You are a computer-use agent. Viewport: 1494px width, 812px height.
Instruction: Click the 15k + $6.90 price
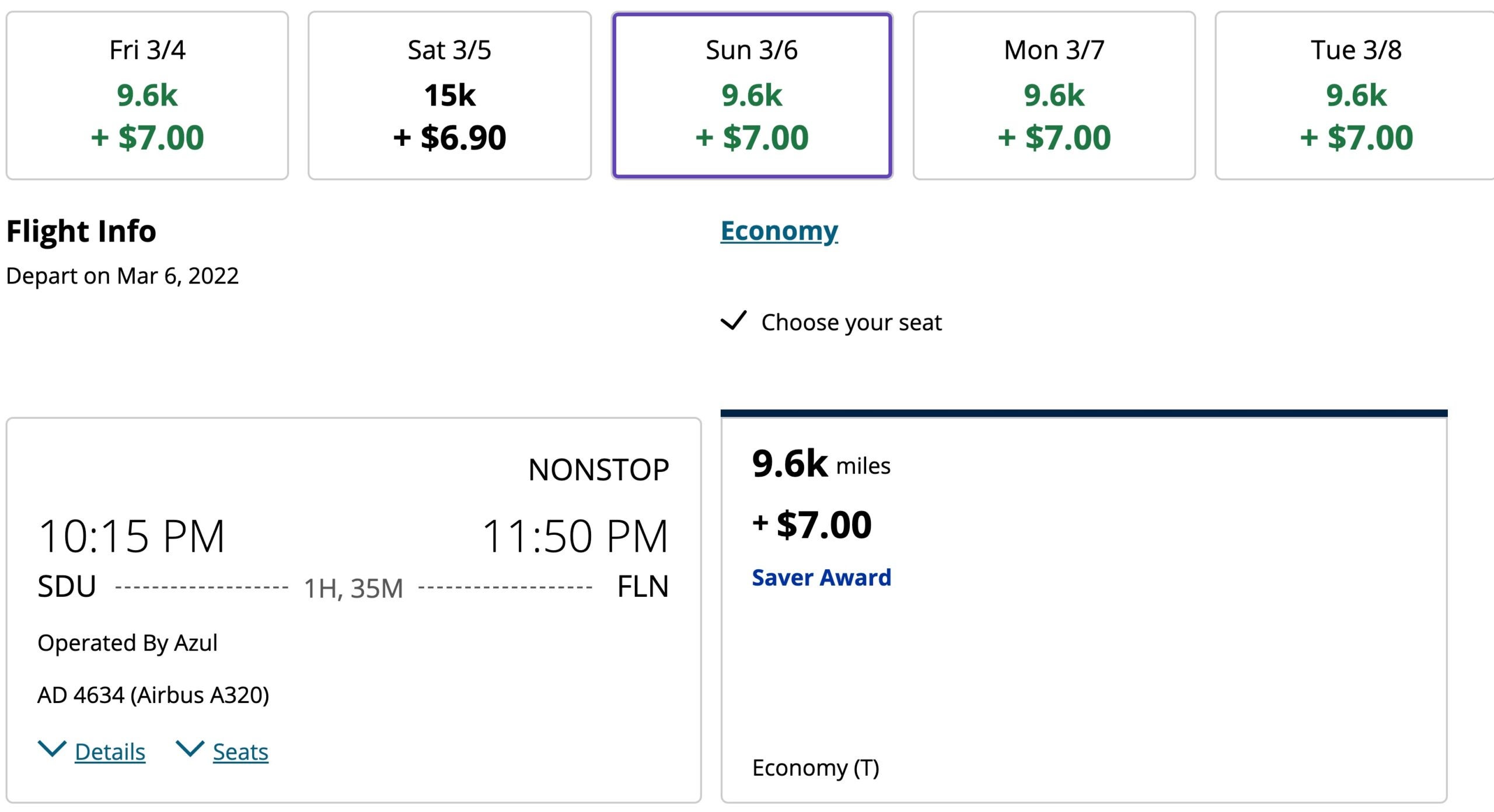click(449, 116)
